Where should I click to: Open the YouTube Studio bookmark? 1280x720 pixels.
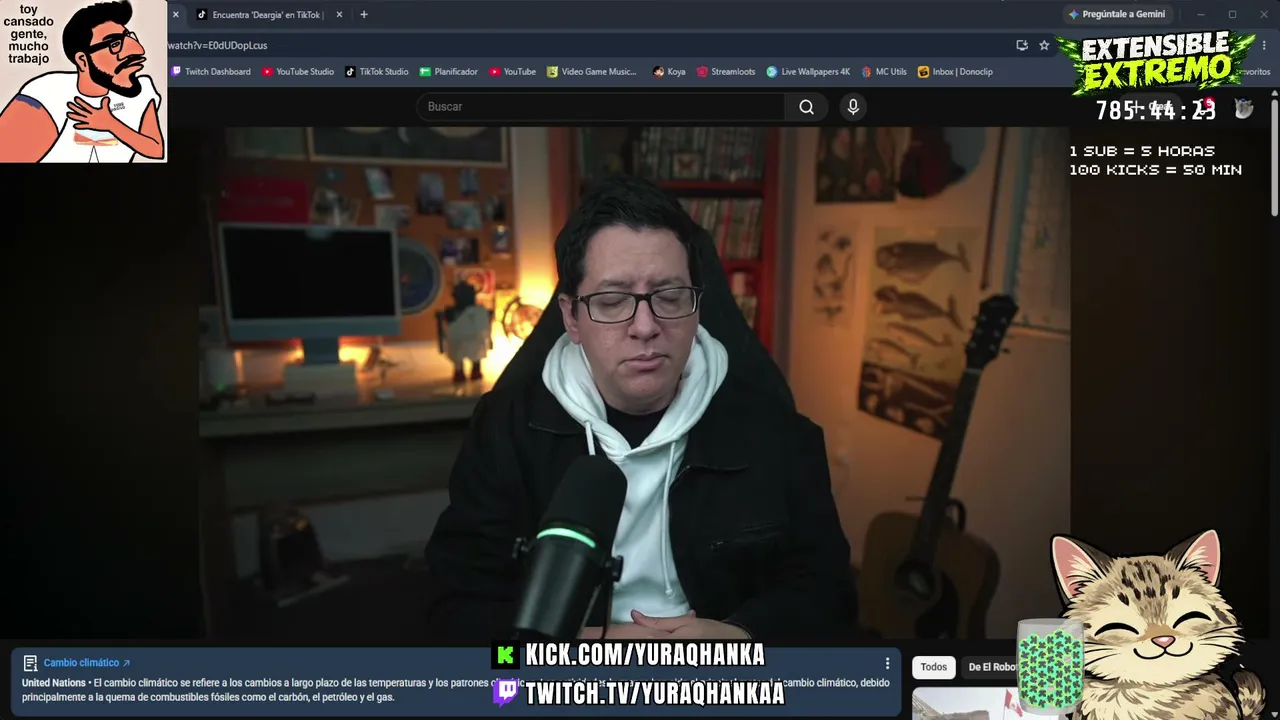pos(298,72)
